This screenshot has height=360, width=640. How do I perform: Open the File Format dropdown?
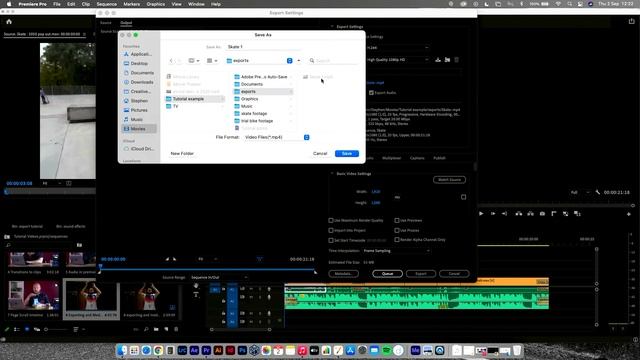(277, 137)
